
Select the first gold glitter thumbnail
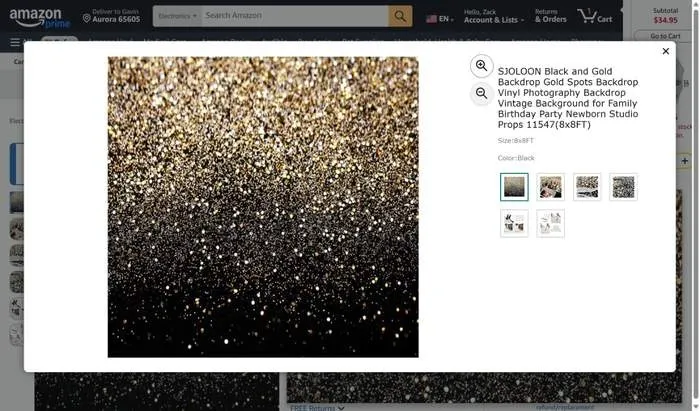coord(514,187)
